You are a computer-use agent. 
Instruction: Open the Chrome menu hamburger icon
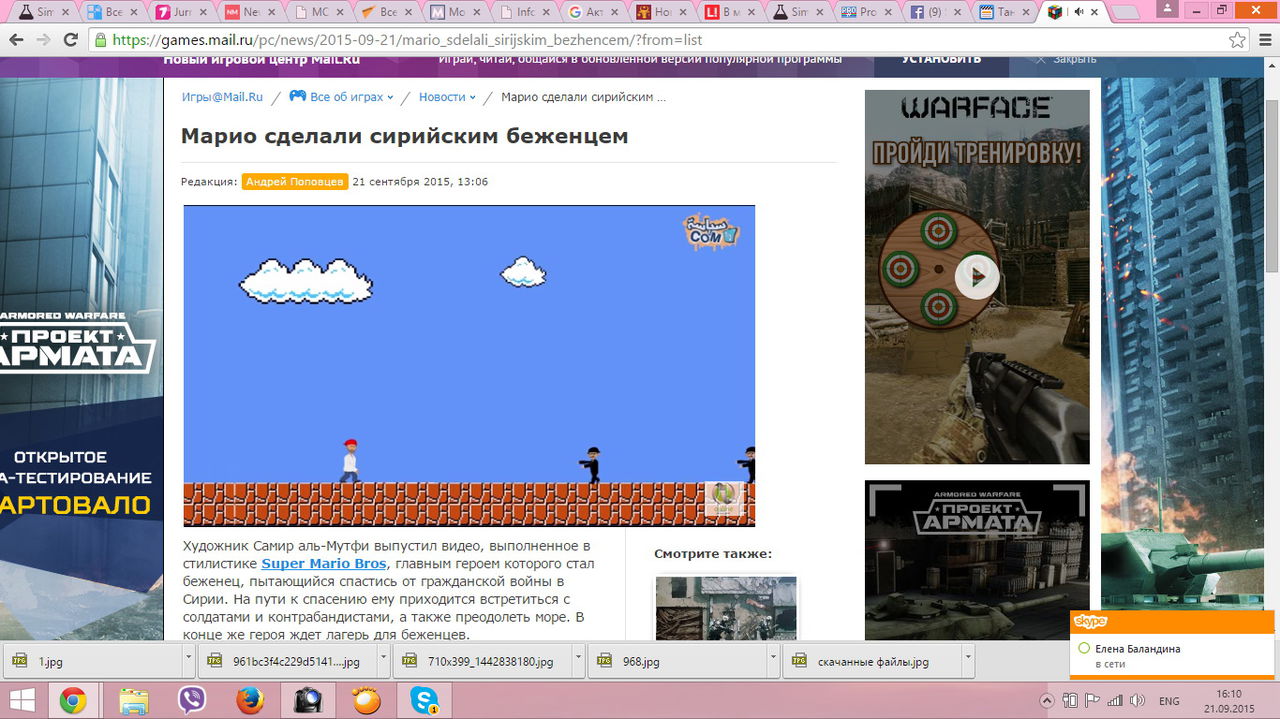(1263, 40)
